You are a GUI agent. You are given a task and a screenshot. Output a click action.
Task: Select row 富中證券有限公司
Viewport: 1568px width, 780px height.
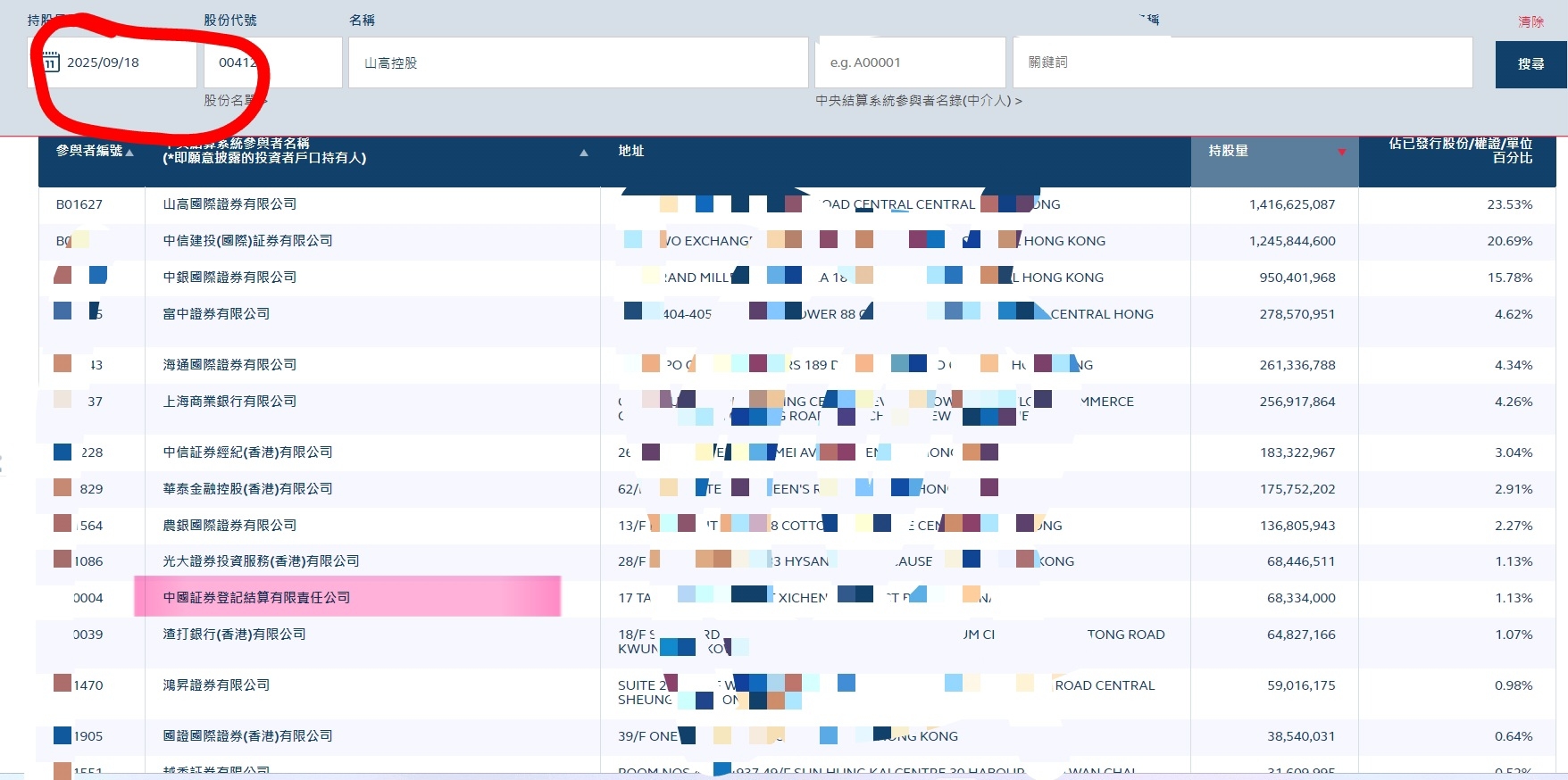(216, 314)
